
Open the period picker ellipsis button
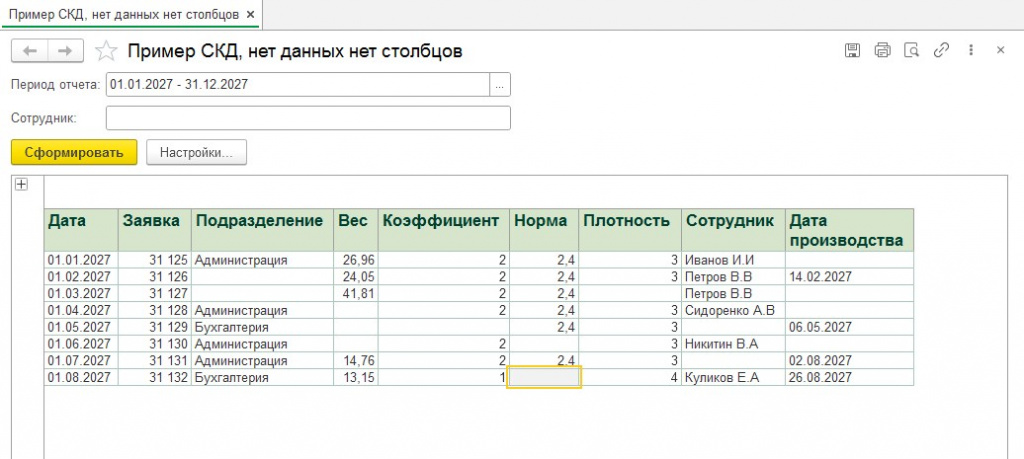[x=500, y=85]
